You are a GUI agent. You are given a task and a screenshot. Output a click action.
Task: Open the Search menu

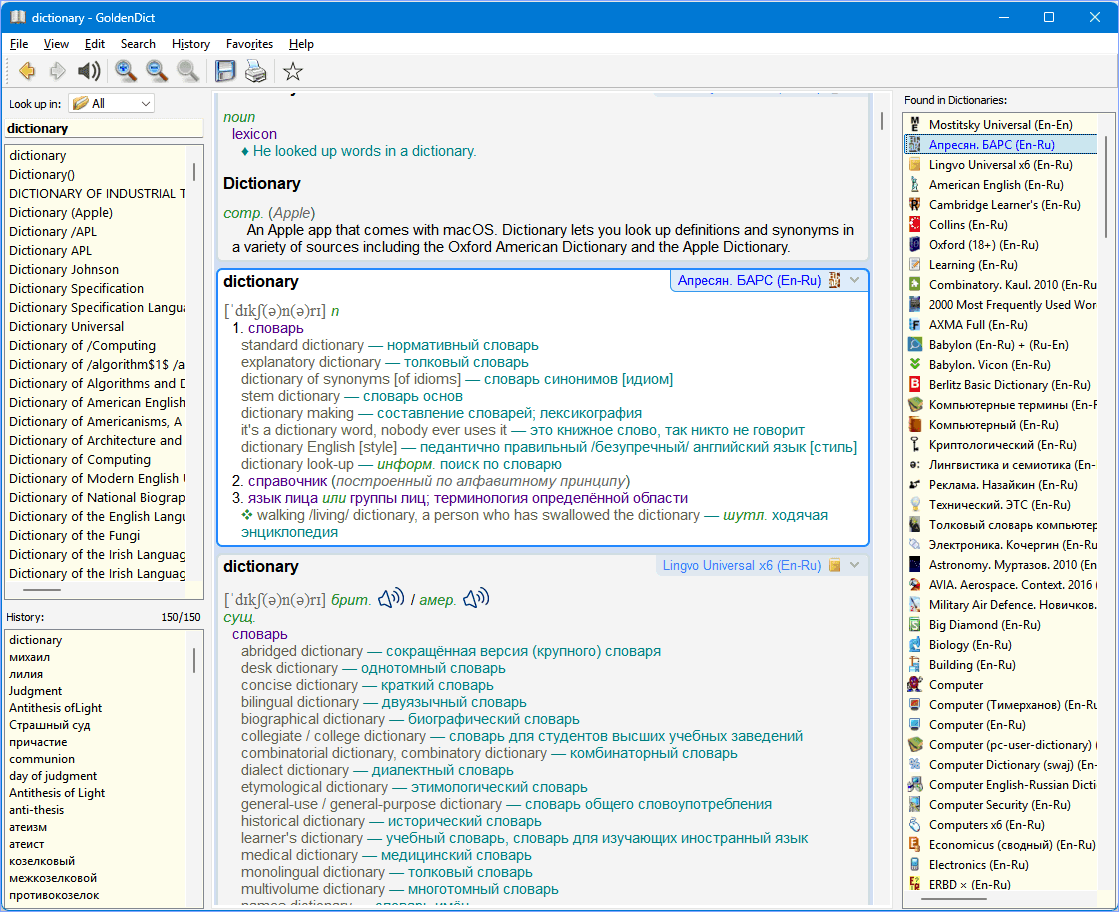click(x=138, y=44)
